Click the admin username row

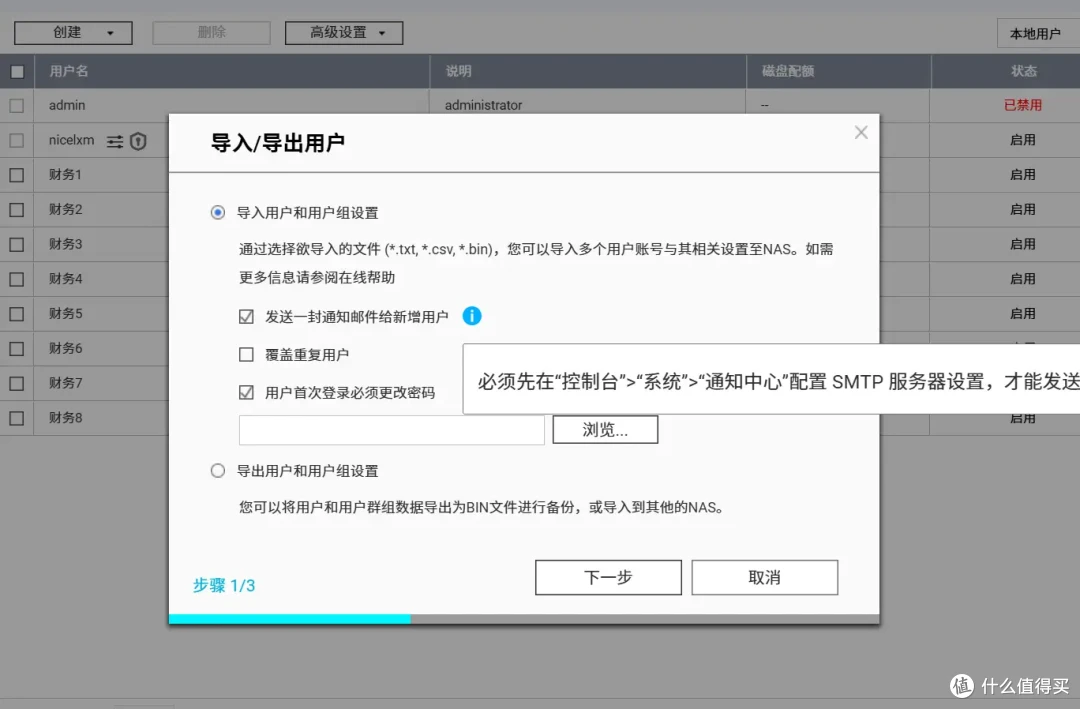pyautogui.click(x=67, y=105)
